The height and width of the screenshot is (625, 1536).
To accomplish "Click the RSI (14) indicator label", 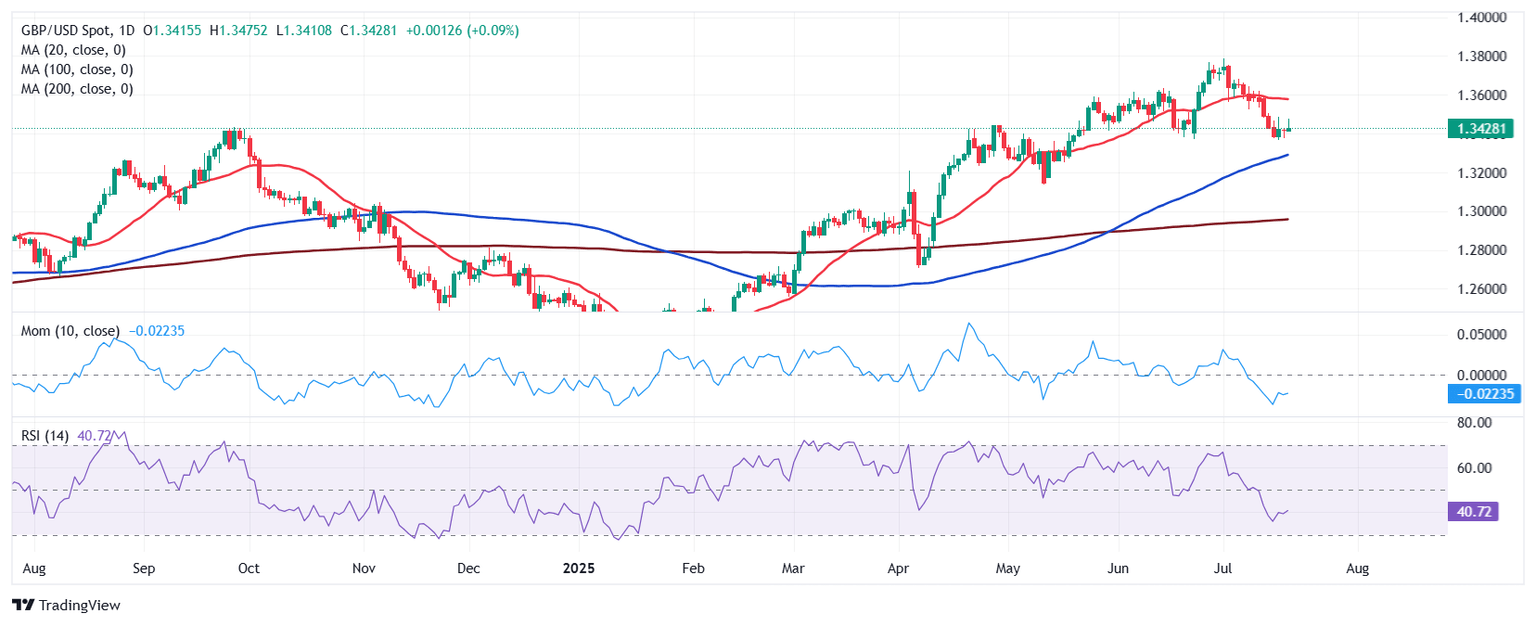I will pos(46,437).
